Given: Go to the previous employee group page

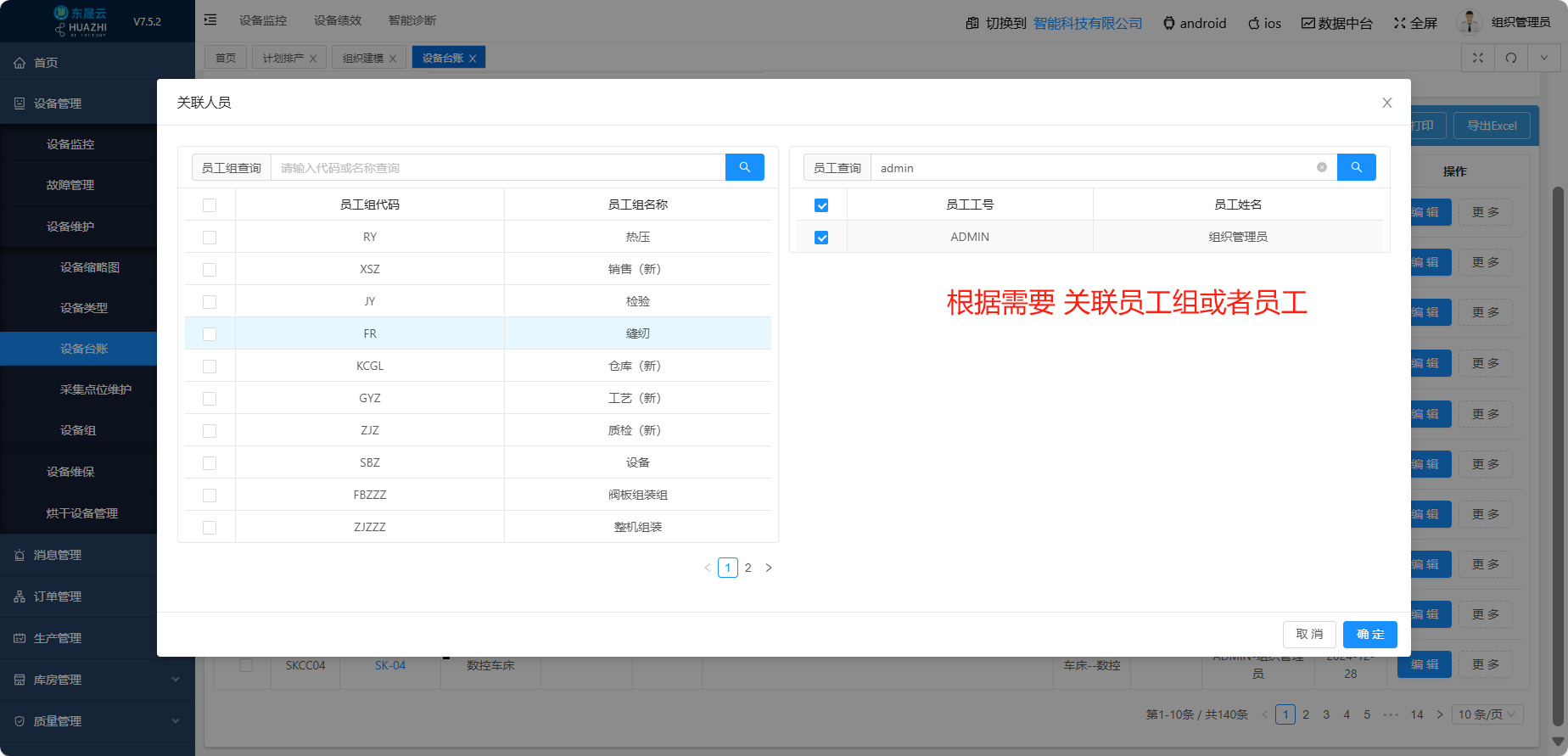Looking at the screenshot, I should [708, 568].
